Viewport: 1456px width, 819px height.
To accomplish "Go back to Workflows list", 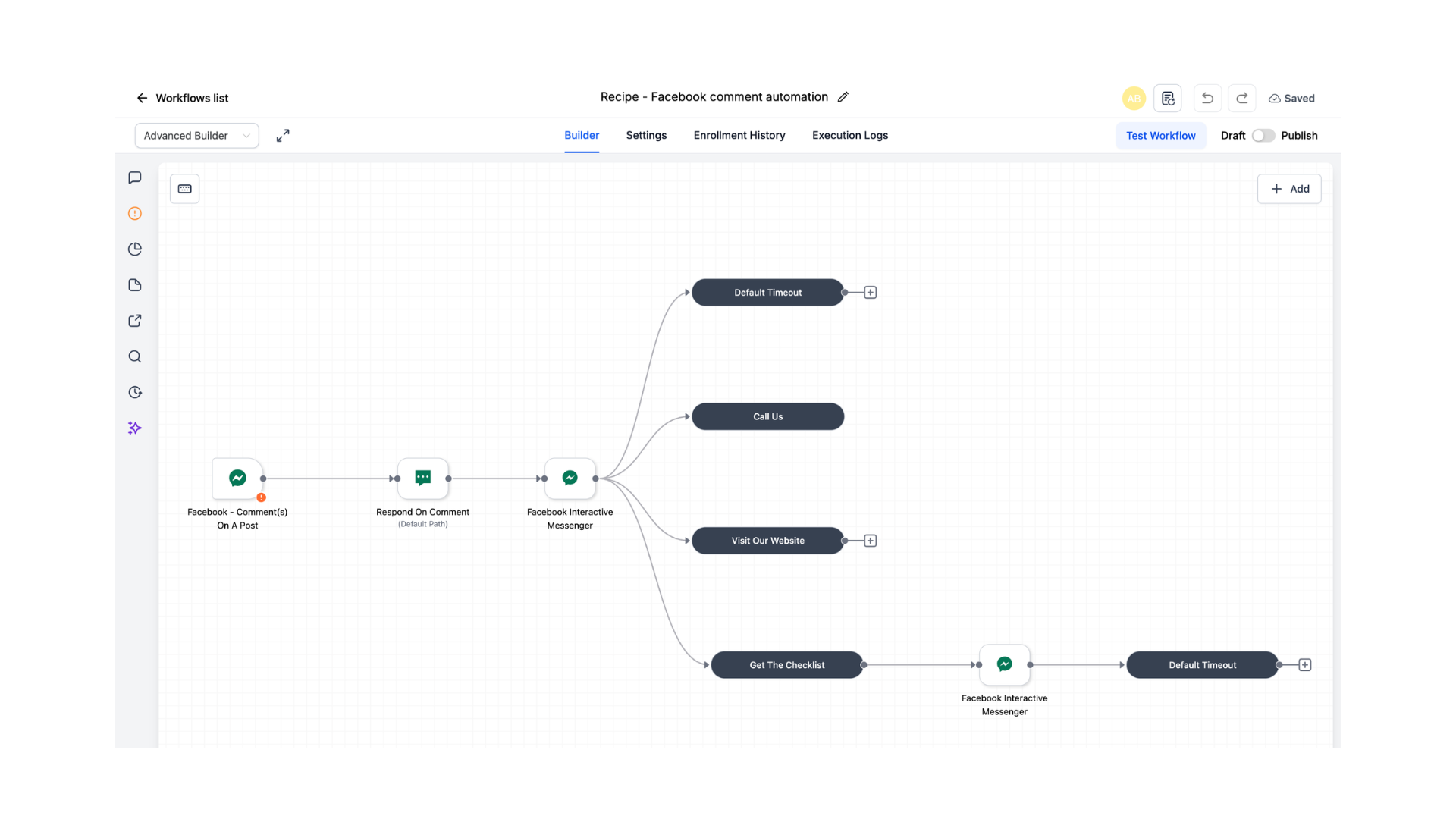I will pyautogui.click(x=182, y=98).
